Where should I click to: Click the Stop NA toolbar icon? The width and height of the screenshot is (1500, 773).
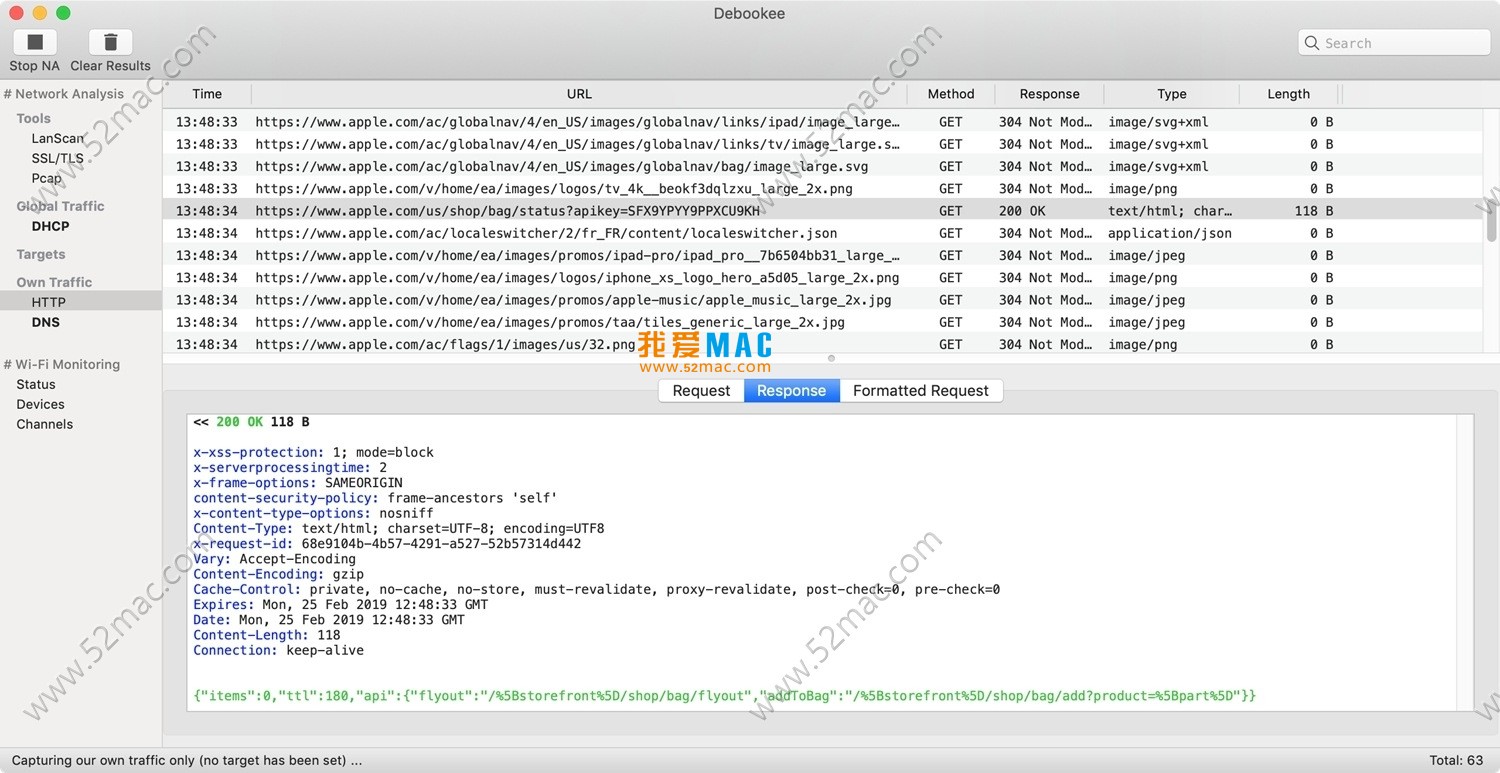tap(35, 42)
